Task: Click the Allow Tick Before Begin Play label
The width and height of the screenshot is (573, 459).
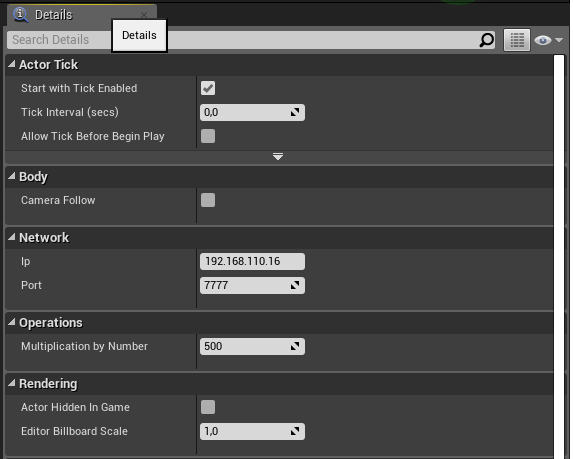Action: (x=93, y=136)
